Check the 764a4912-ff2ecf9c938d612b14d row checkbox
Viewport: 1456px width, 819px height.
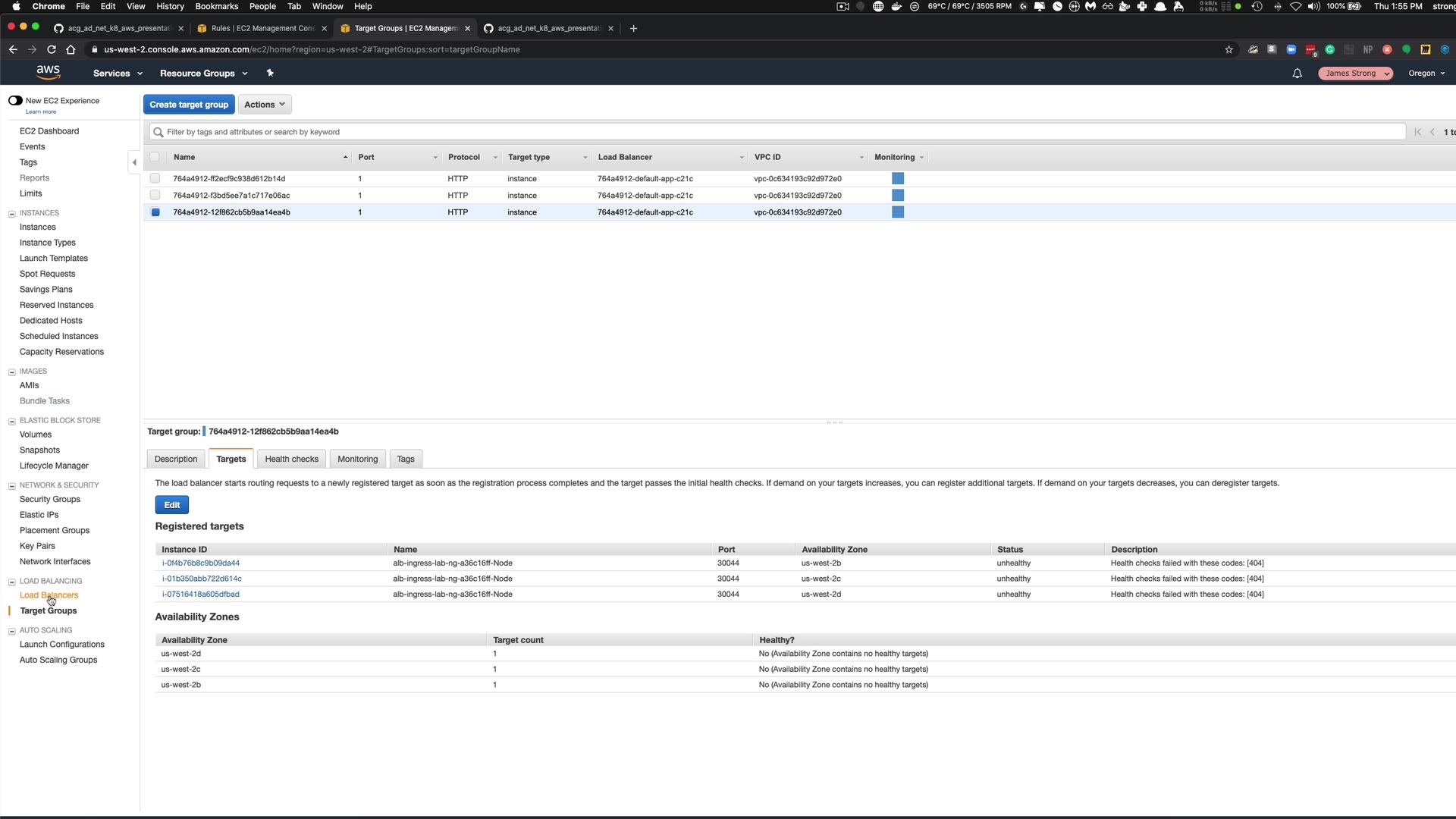[155, 179]
